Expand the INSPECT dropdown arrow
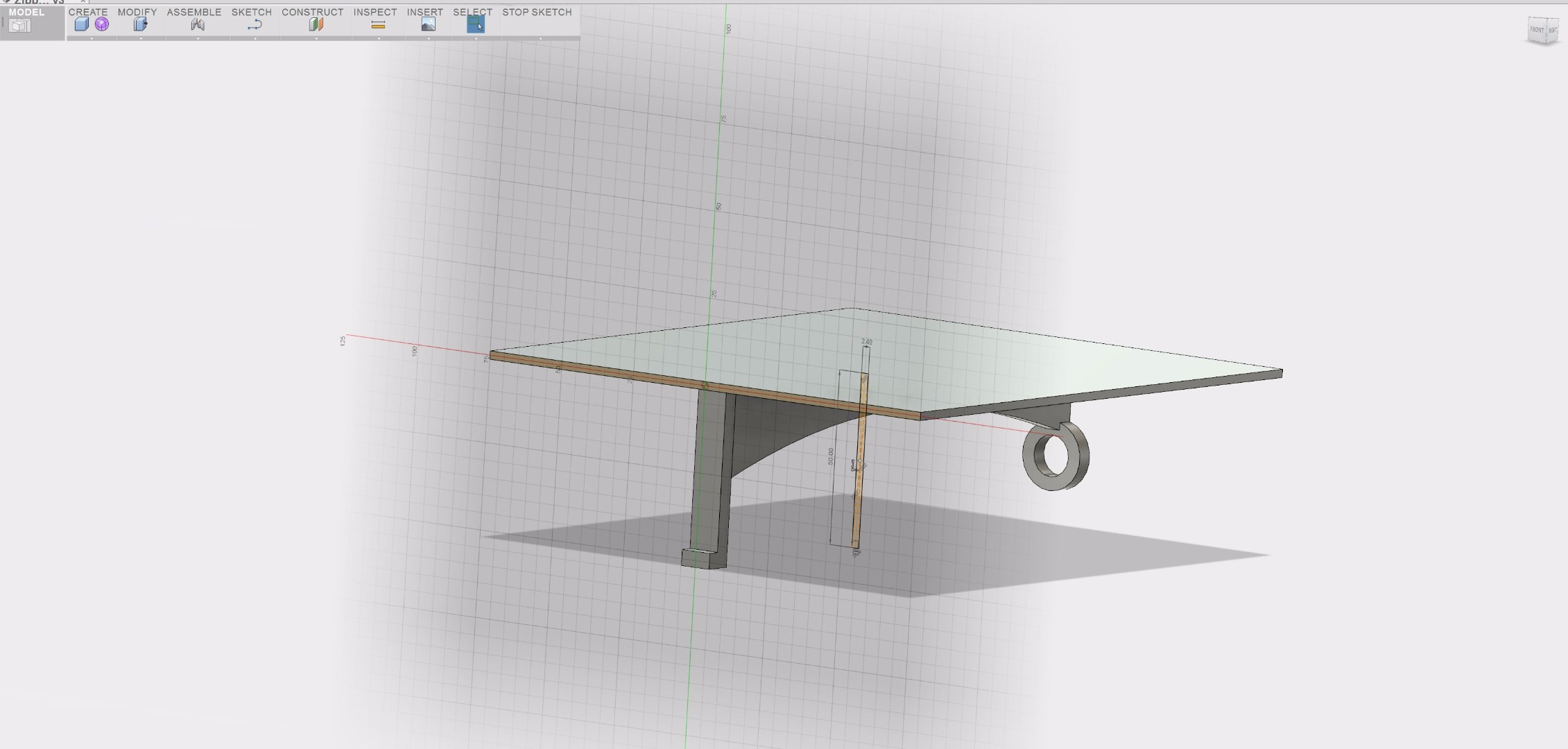Image resolution: width=1568 pixels, height=749 pixels. pyautogui.click(x=379, y=39)
